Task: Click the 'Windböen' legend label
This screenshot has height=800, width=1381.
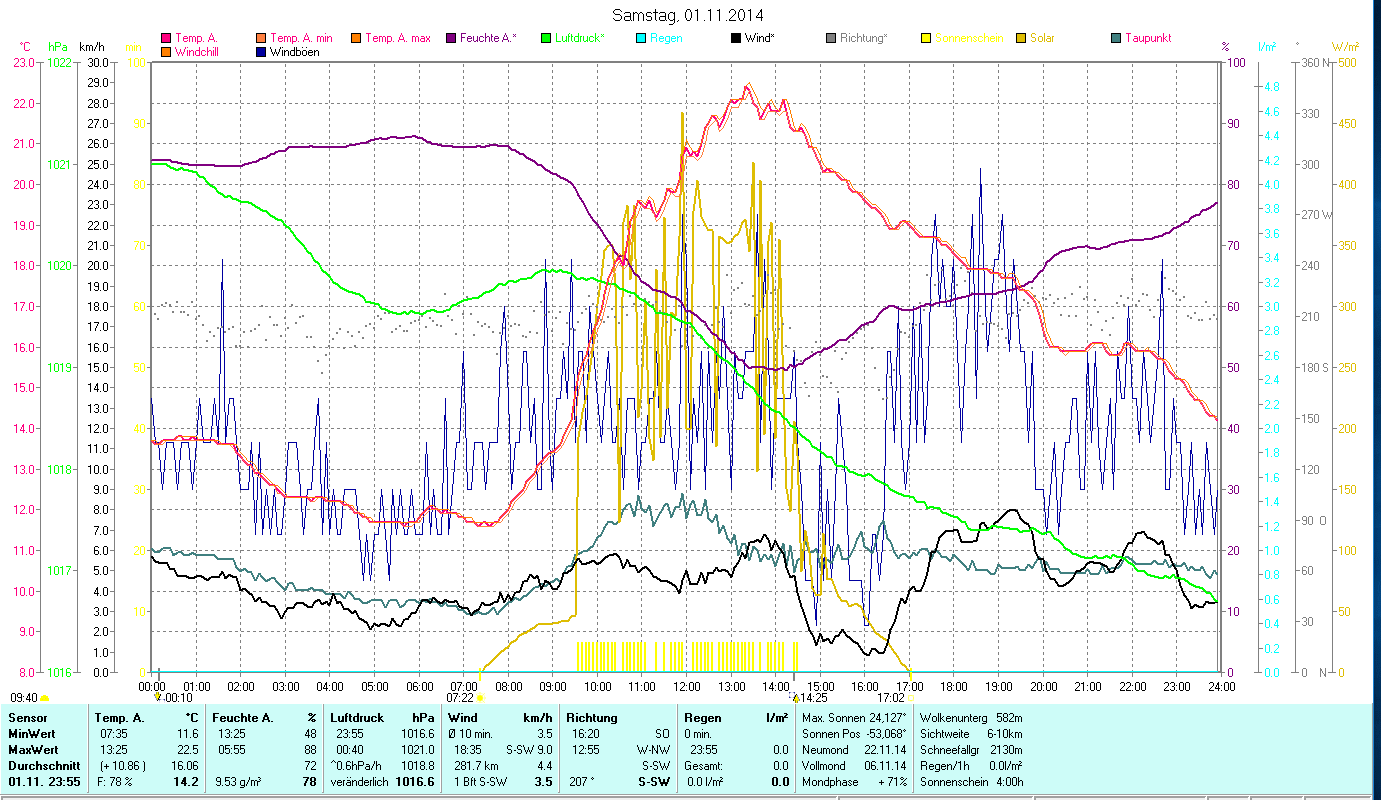Action: [x=295, y=52]
